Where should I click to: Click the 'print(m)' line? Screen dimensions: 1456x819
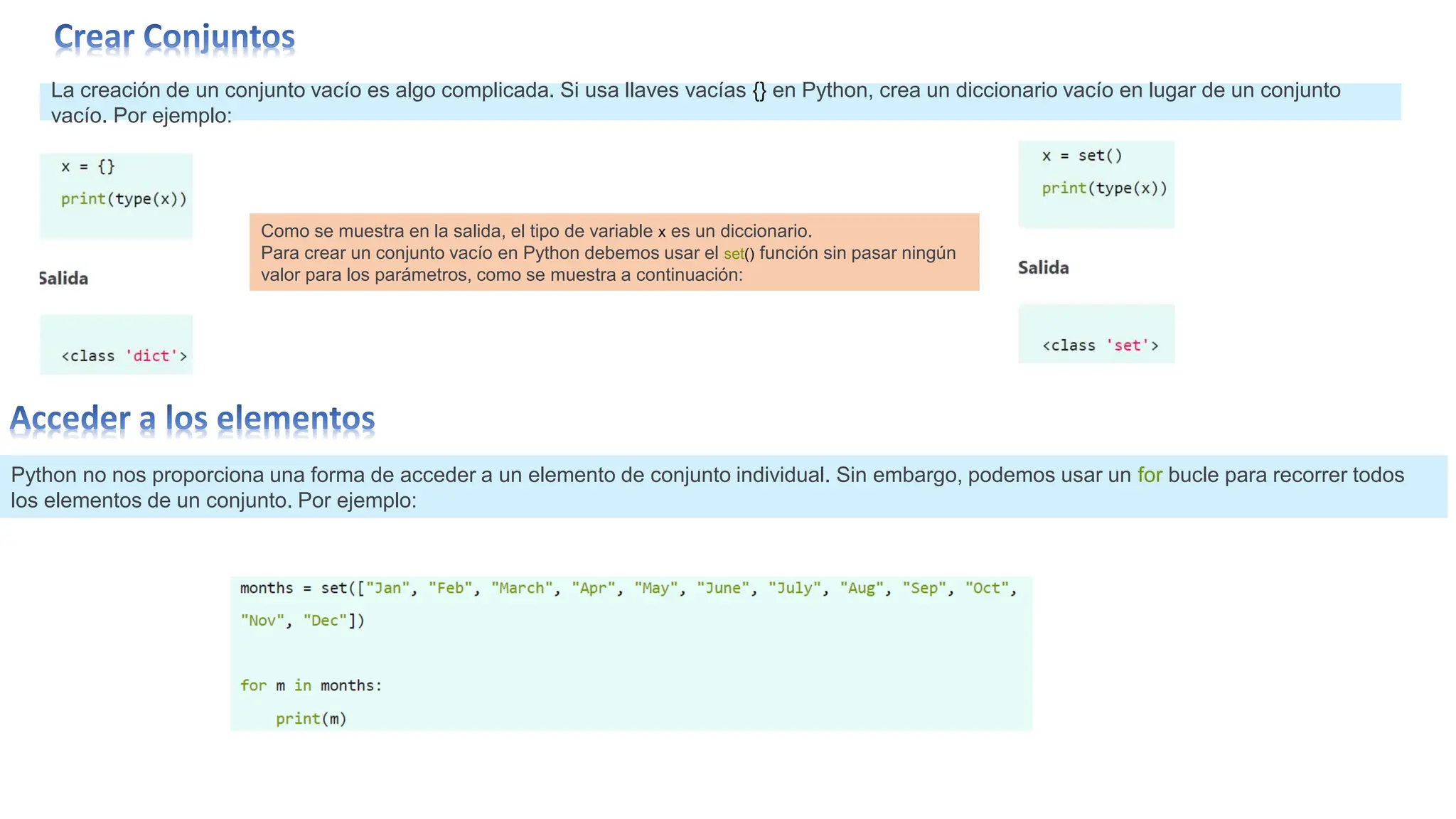311,719
